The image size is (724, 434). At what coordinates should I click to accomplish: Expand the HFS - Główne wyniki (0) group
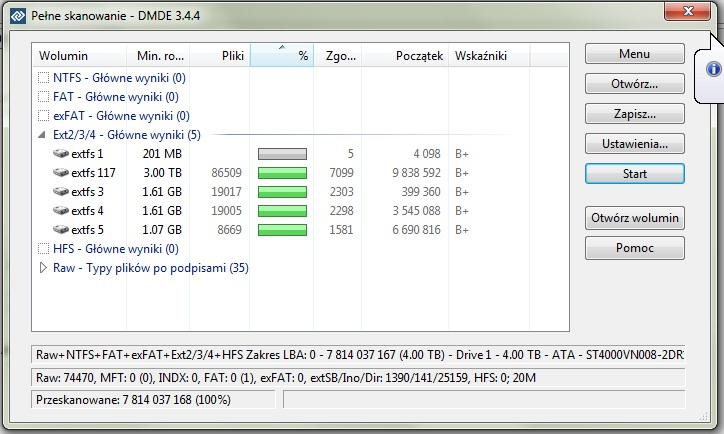(43, 248)
